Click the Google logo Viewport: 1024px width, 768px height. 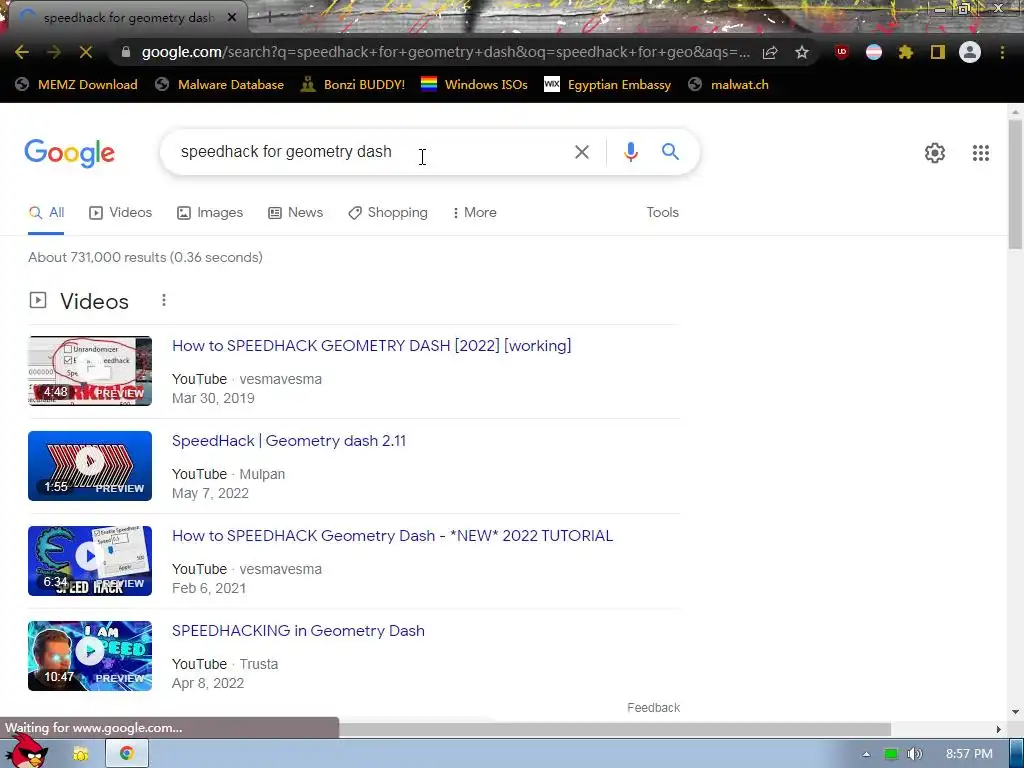click(69, 153)
